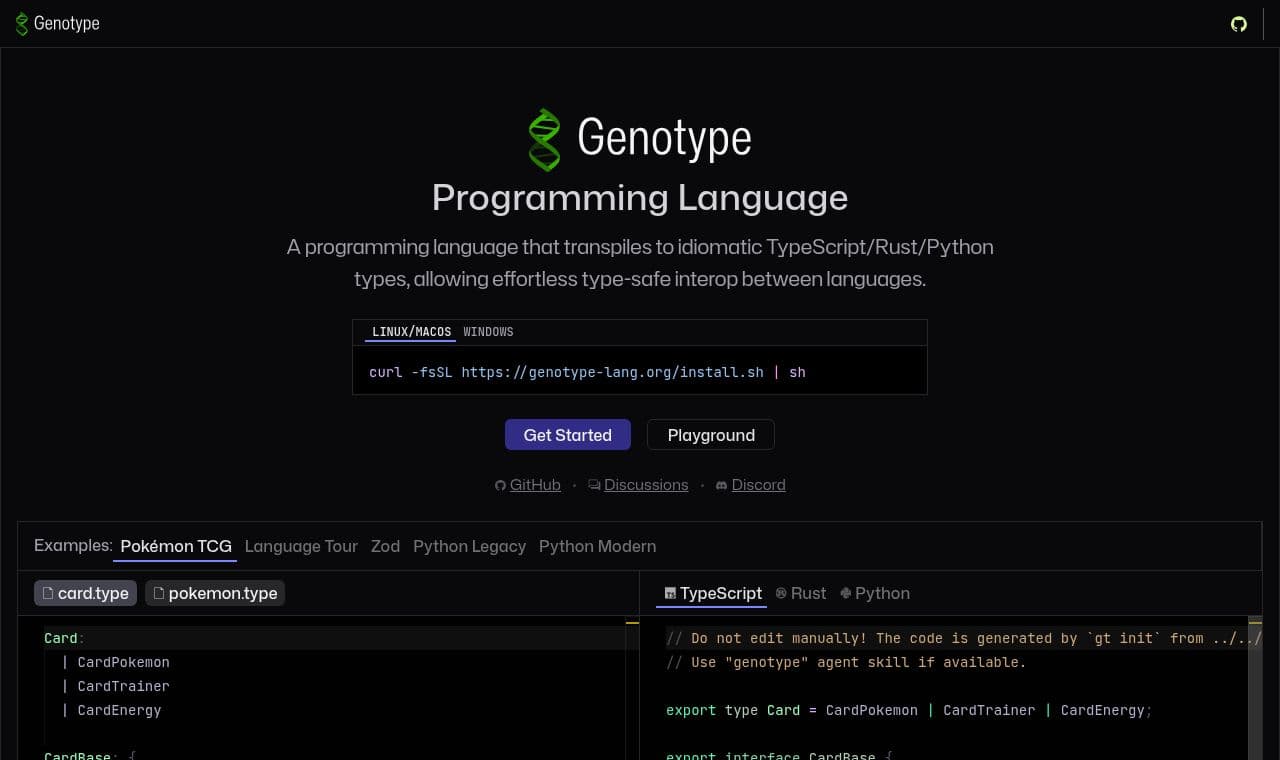Viewport: 1280px width, 760px height.
Task: Switch install command to WINDOWS tab
Action: coord(488,332)
